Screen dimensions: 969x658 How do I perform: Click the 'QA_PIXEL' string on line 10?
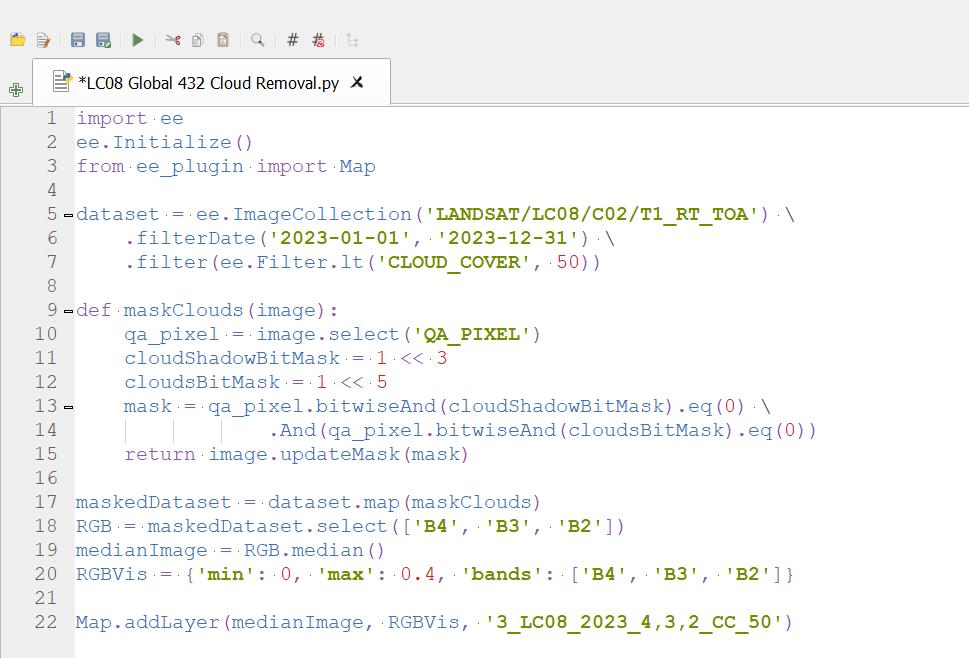[x=472, y=334]
